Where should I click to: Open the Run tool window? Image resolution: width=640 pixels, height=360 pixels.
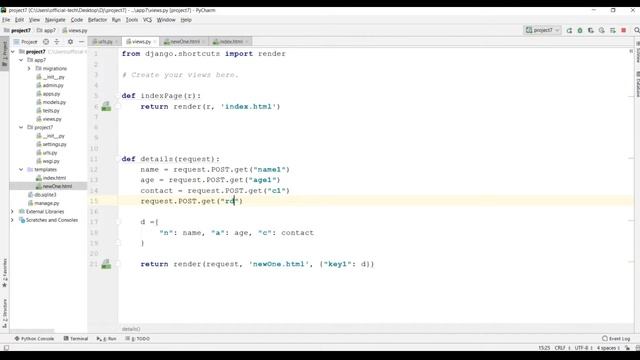(107, 339)
